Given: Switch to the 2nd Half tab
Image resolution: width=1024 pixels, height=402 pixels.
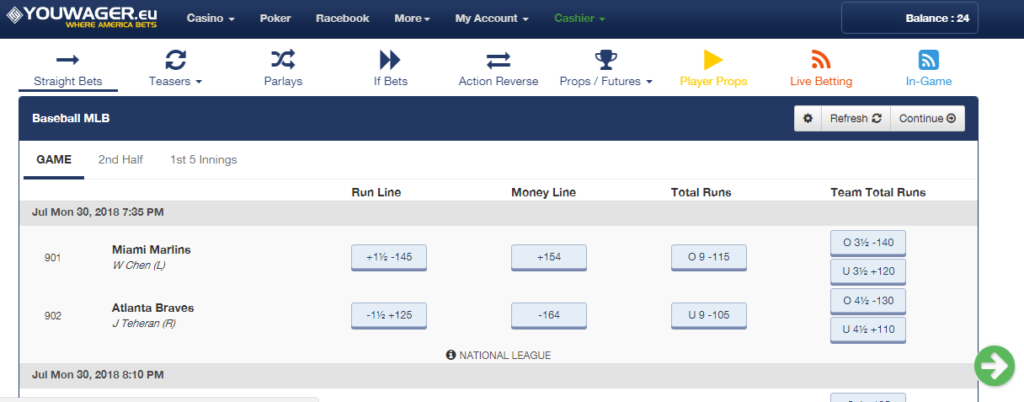Looking at the screenshot, I should coord(121,159).
